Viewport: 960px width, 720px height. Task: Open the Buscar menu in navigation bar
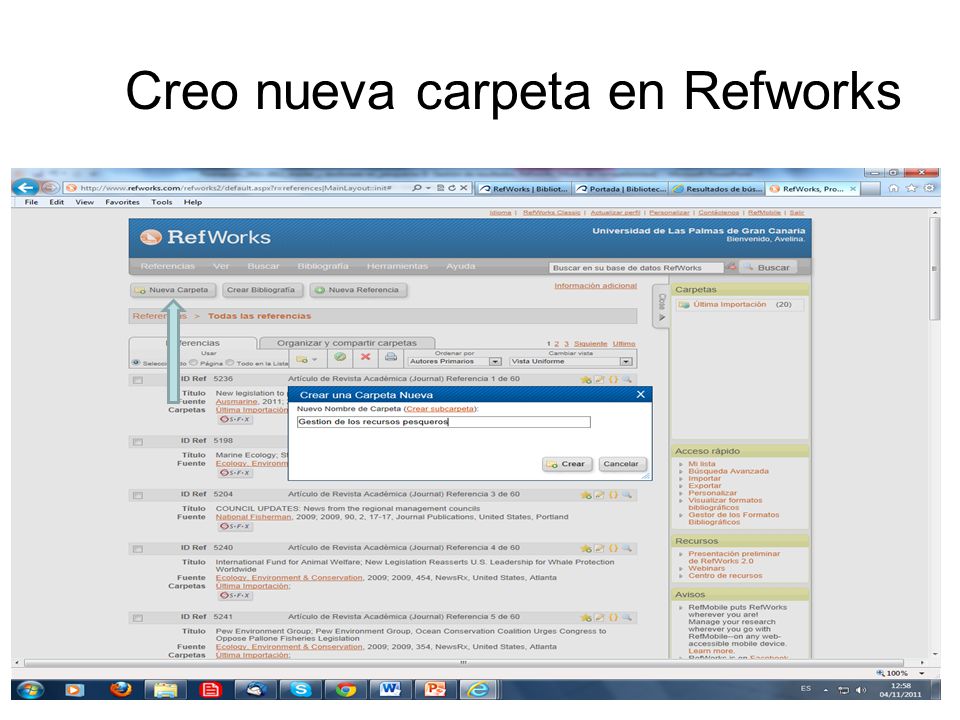pyautogui.click(x=263, y=266)
